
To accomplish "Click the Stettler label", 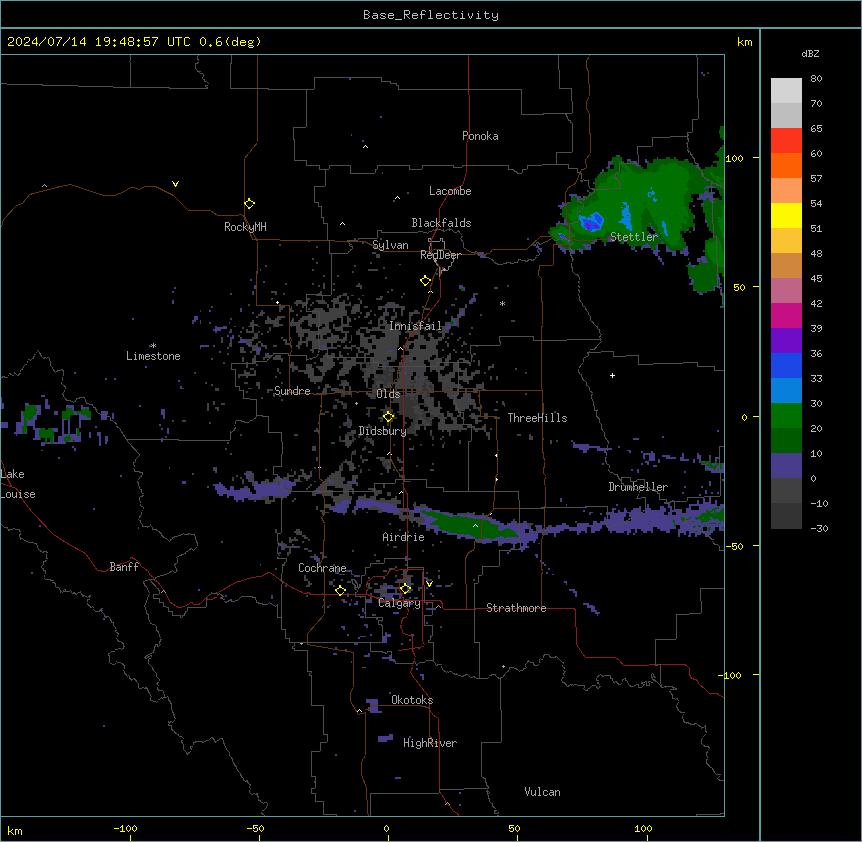I will point(634,237).
